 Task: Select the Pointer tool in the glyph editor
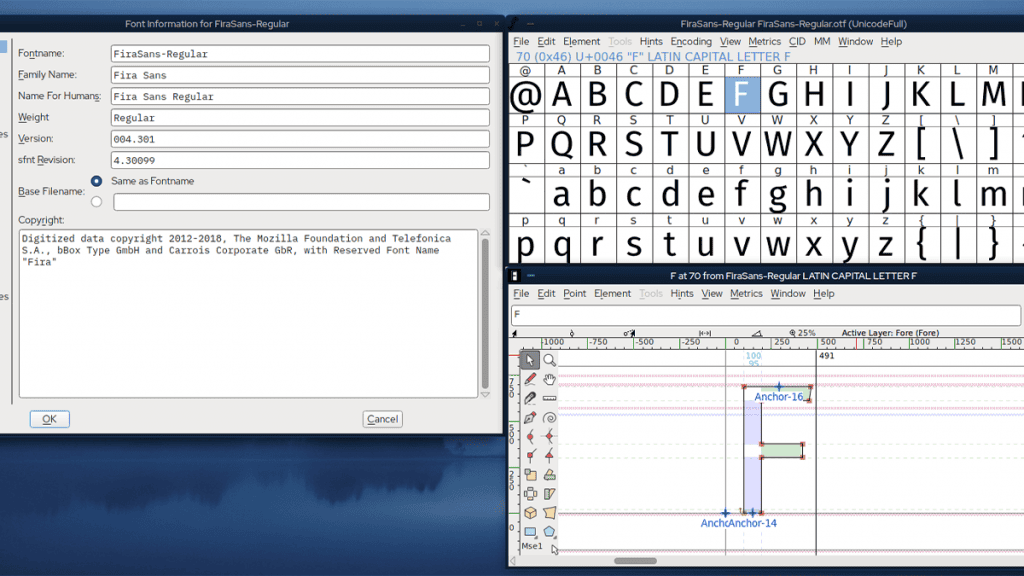click(530, 359)
